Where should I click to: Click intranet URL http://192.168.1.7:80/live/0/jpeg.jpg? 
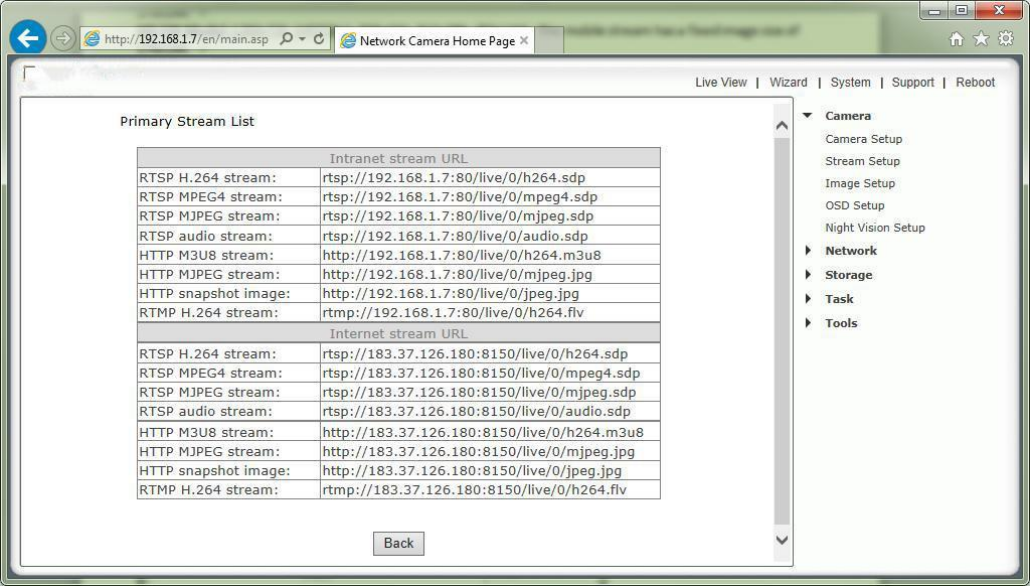point(451,294)
